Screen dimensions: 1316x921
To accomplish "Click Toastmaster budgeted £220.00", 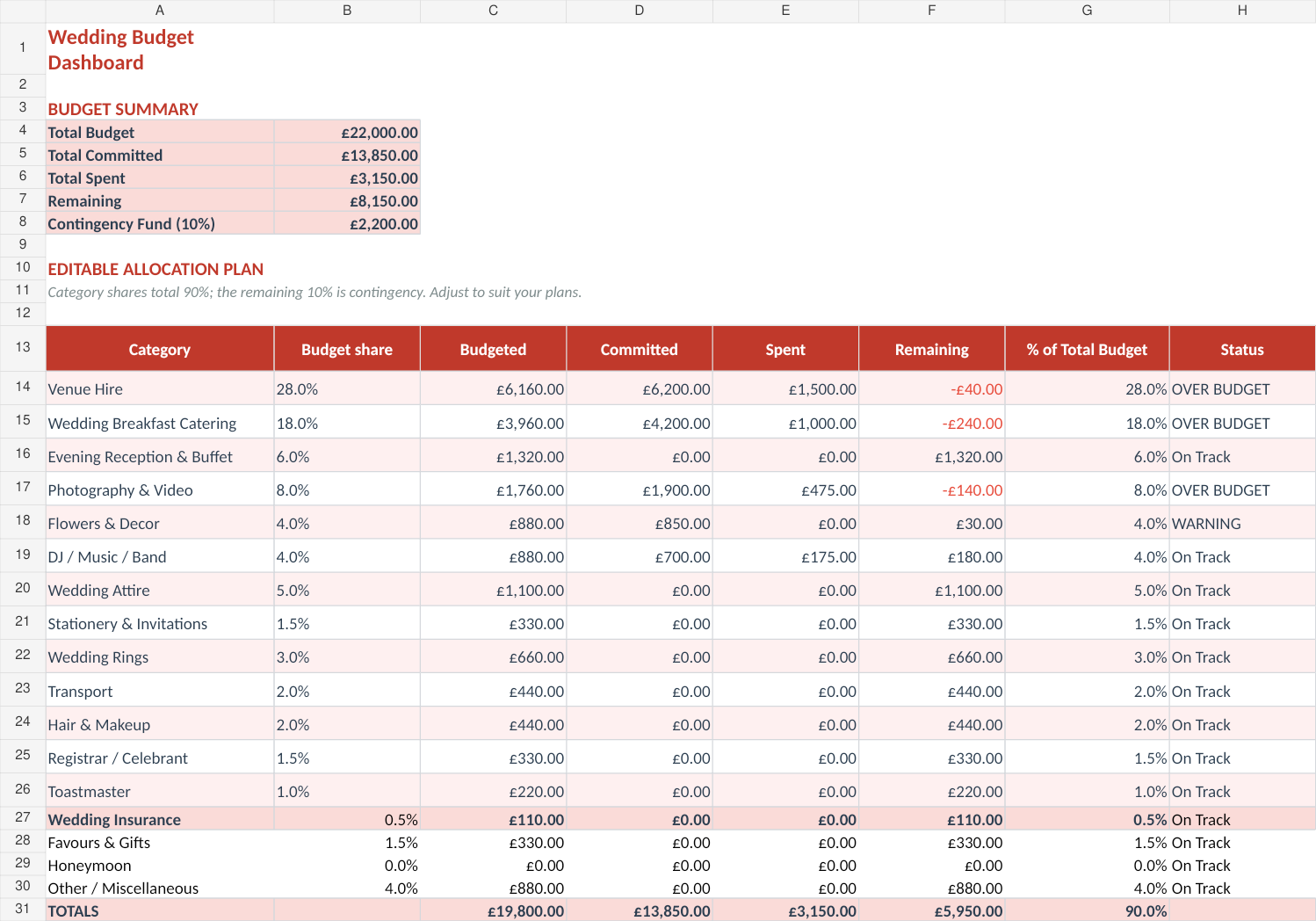I will 493,791.
